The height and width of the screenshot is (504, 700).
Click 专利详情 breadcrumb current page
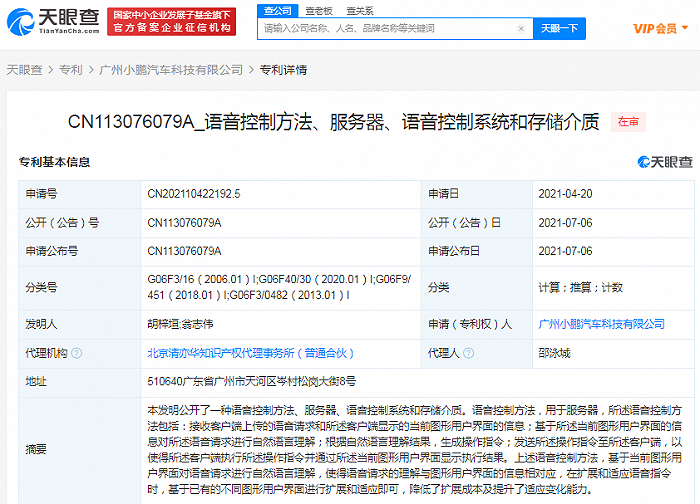click(283, 70)
